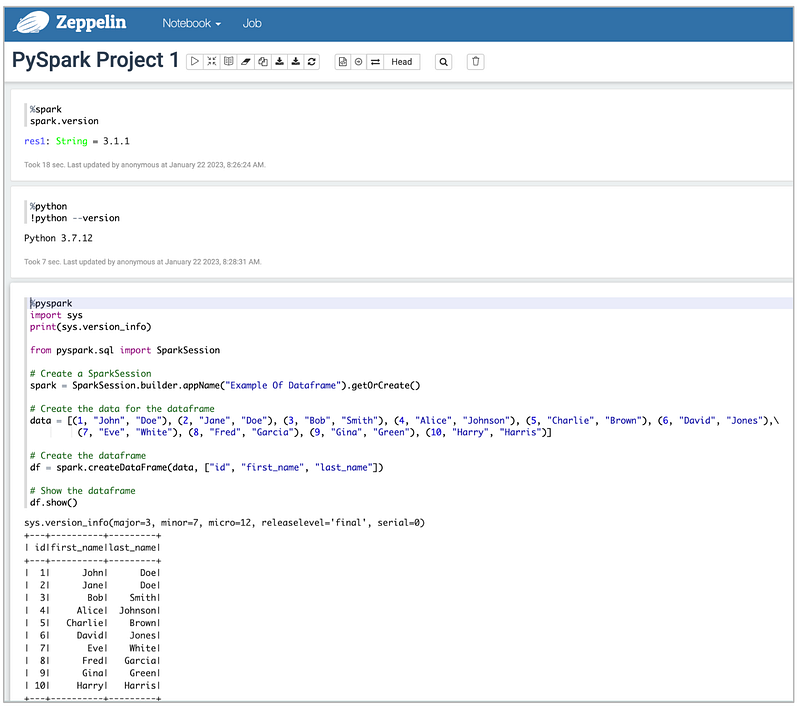Click 'Python 3.7.12' output text
Screen dimensions: 800x707
point(59,238)
